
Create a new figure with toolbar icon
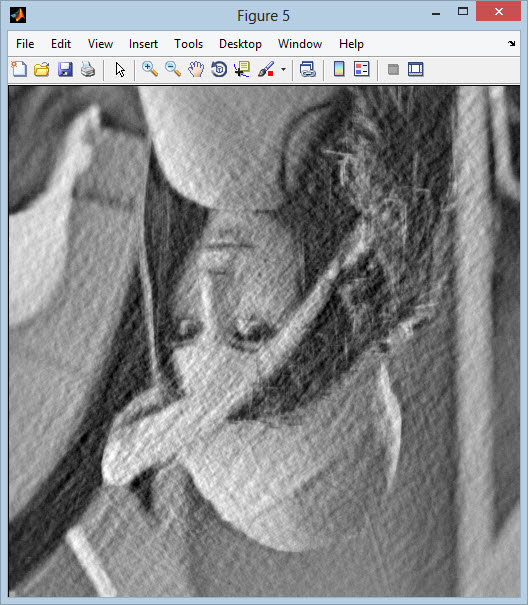pyautogui.click(x=19, y=69)
